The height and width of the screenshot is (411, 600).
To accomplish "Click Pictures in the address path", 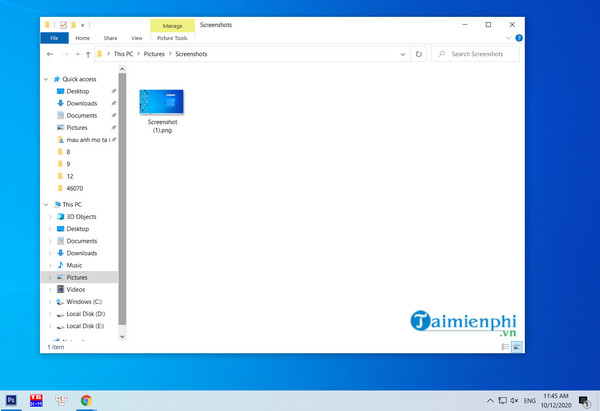I will point(154,54).
